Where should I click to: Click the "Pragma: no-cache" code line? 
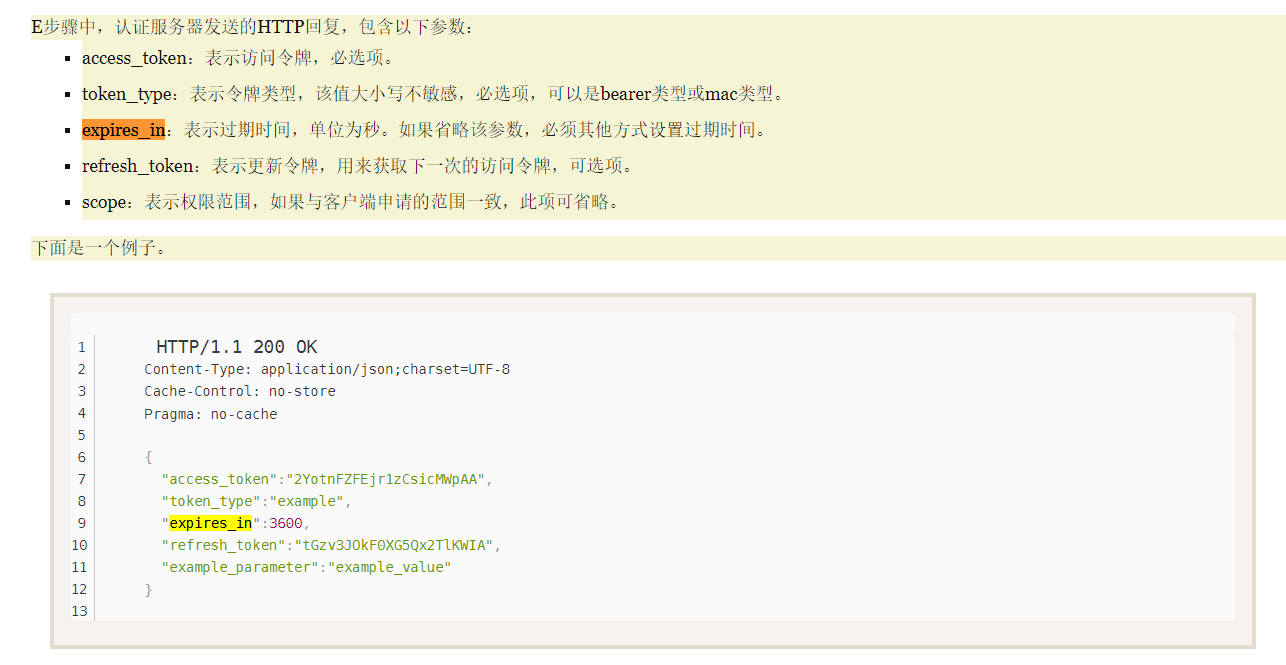[211, 413]
